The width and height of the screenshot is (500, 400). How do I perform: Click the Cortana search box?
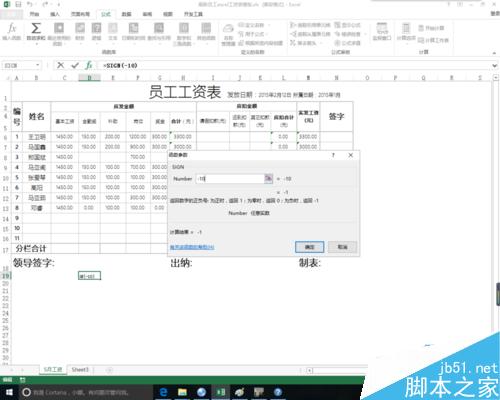[x=85, y=393]
